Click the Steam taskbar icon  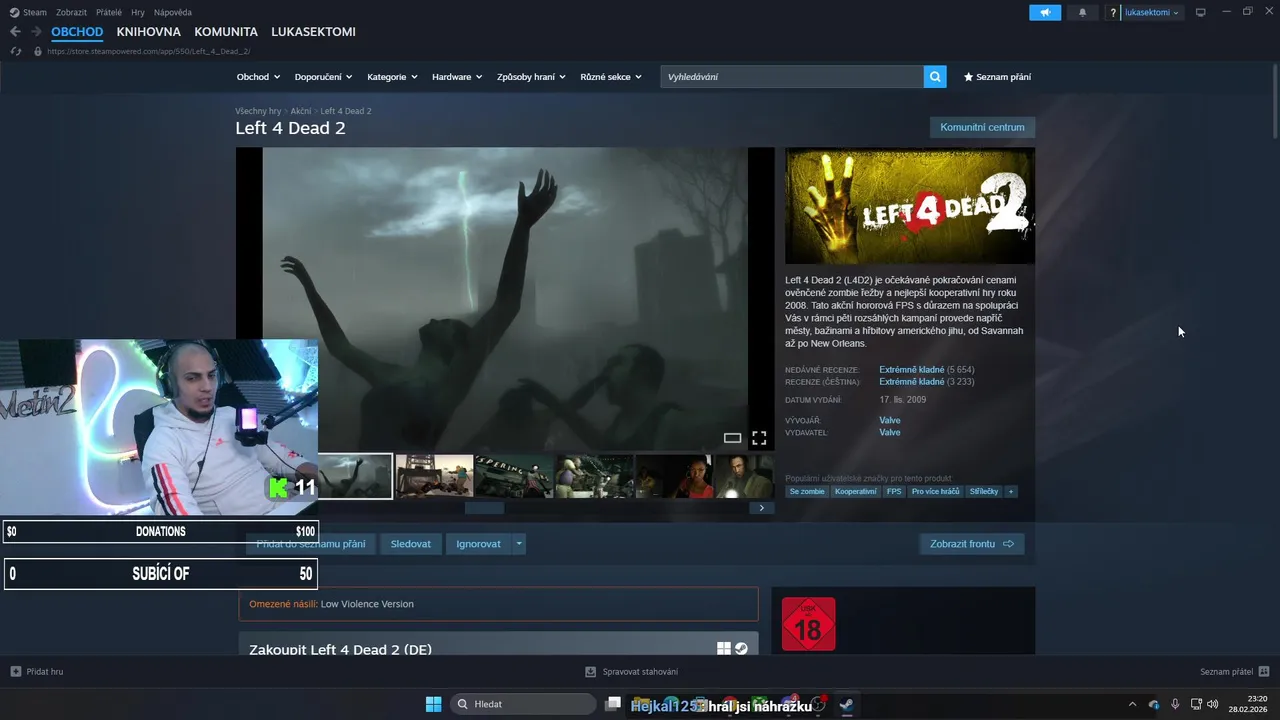click(846, 704)
